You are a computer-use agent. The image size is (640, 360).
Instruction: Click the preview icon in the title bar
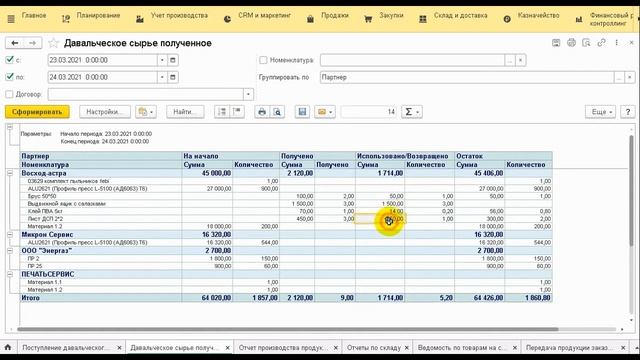pyautogui.click(x=586, y=43)
